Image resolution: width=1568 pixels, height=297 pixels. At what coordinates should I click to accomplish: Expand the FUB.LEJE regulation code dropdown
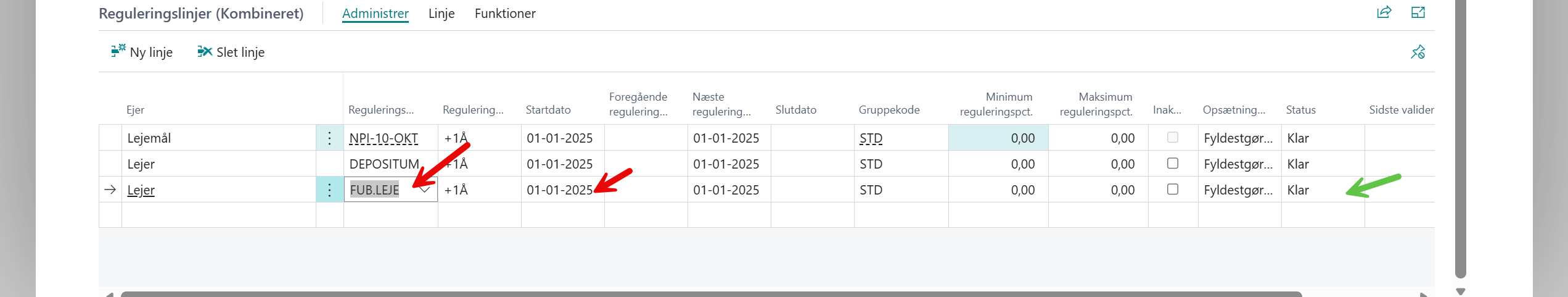[x=425, y=190]
